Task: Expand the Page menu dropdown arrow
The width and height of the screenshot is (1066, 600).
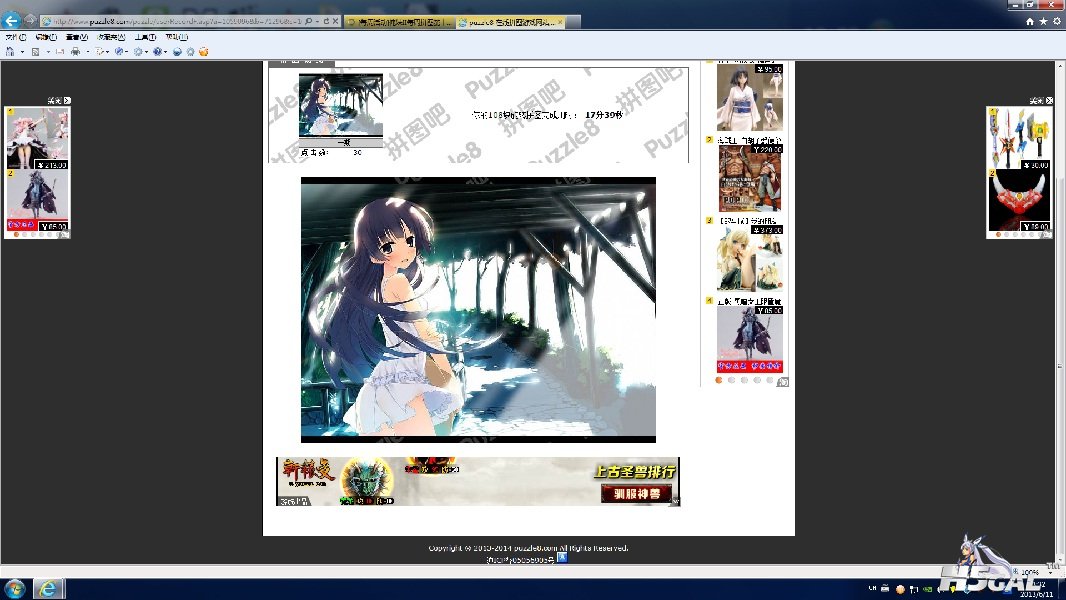Action: [107, 52]
